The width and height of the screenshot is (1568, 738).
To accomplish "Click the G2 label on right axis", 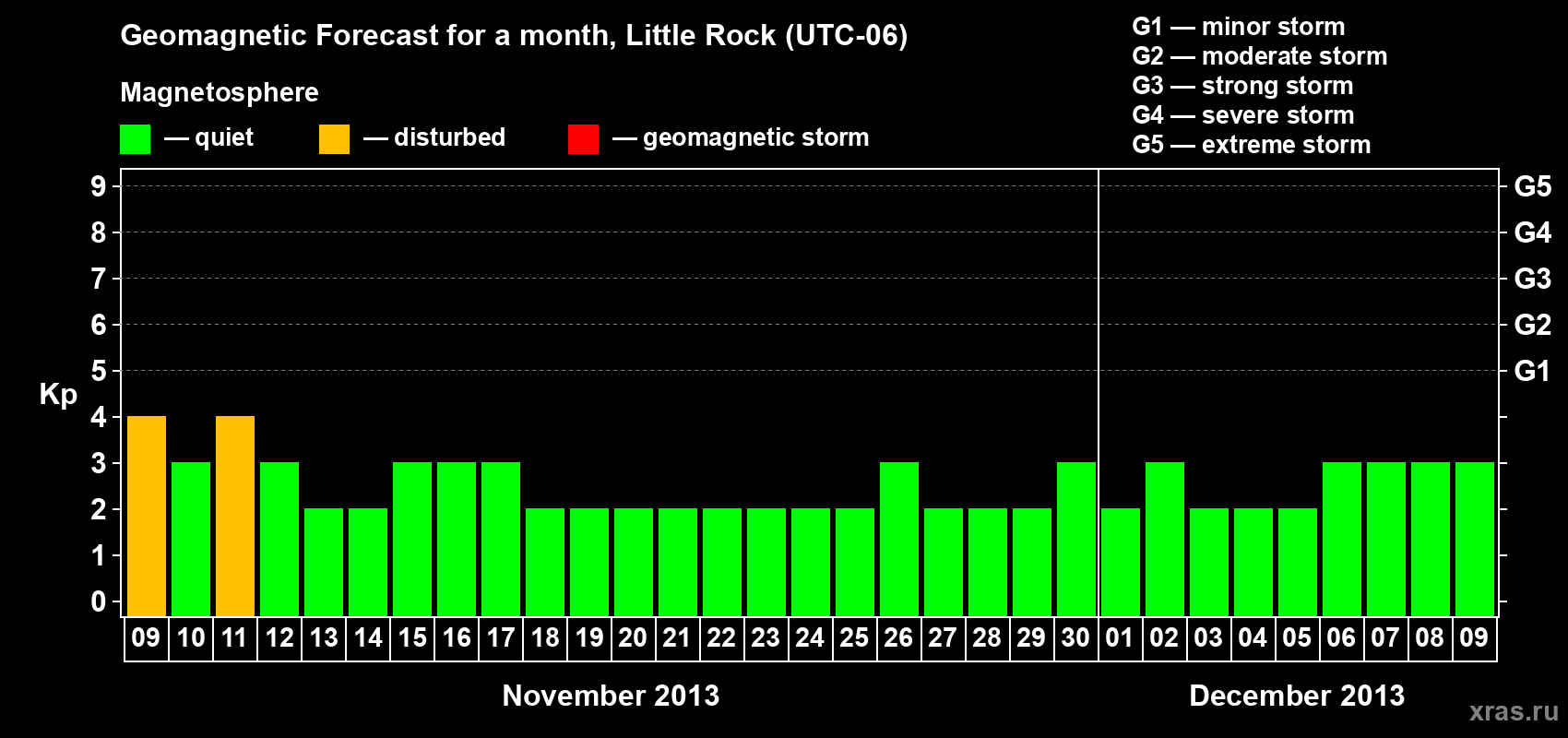I will coord(1533,325).
